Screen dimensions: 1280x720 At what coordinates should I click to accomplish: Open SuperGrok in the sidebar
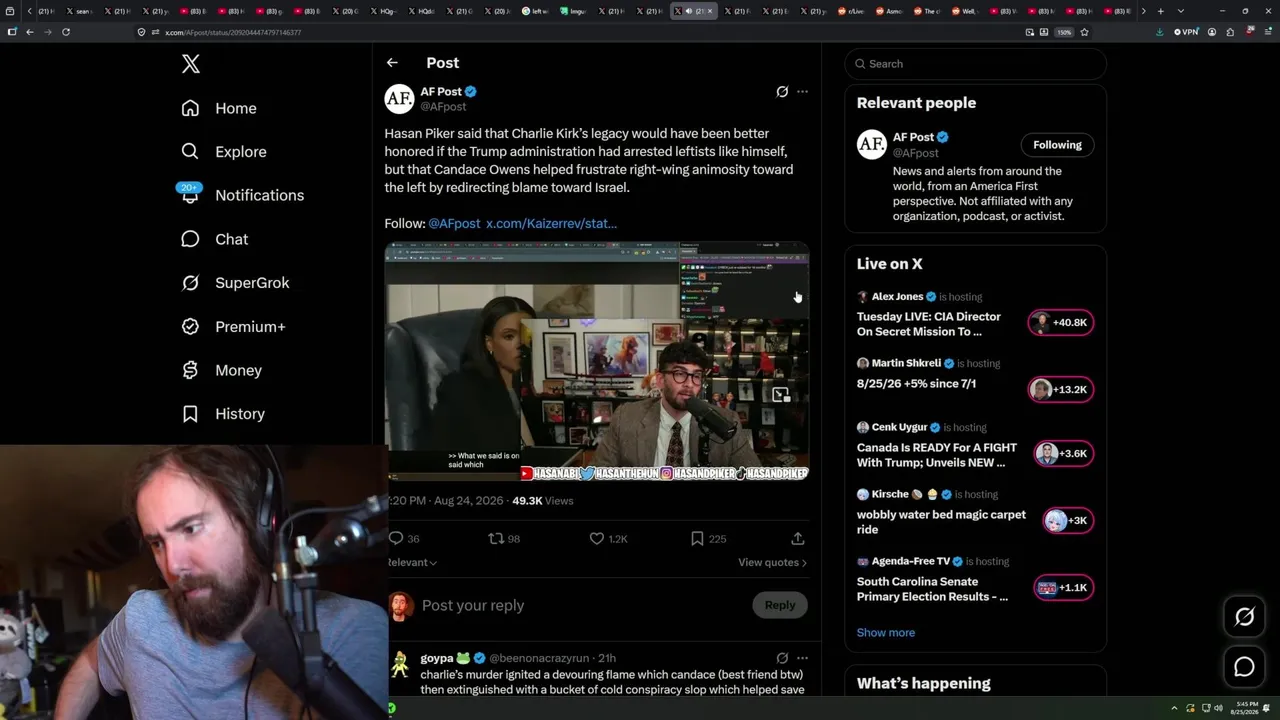pyautogui.click(x=235, y=283)
